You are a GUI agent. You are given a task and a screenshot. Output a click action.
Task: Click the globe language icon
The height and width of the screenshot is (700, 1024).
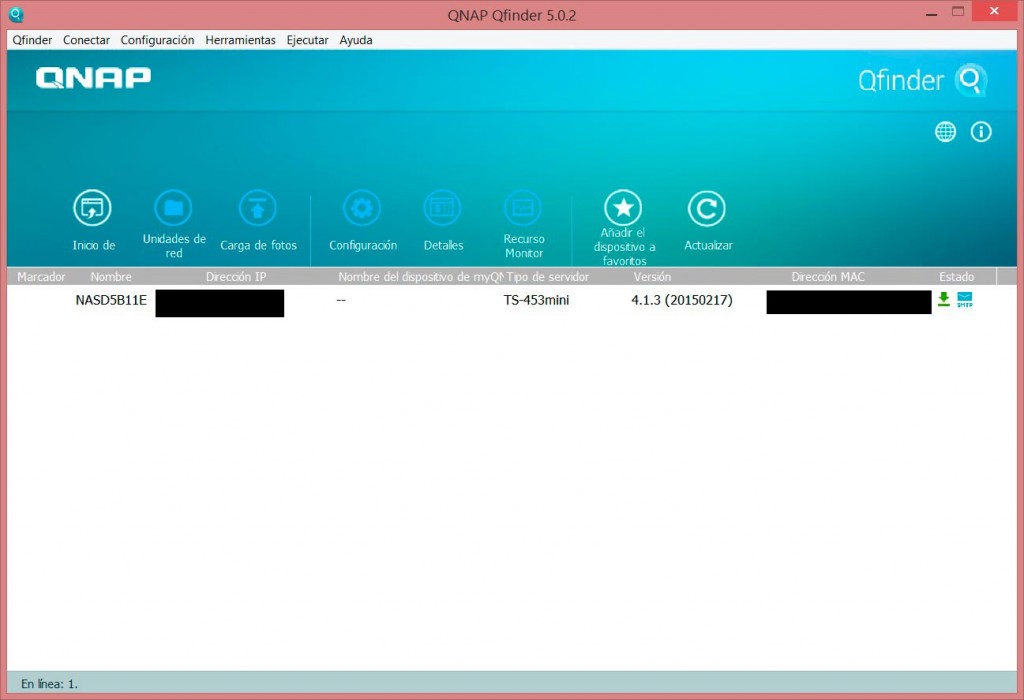click(946, 132)
